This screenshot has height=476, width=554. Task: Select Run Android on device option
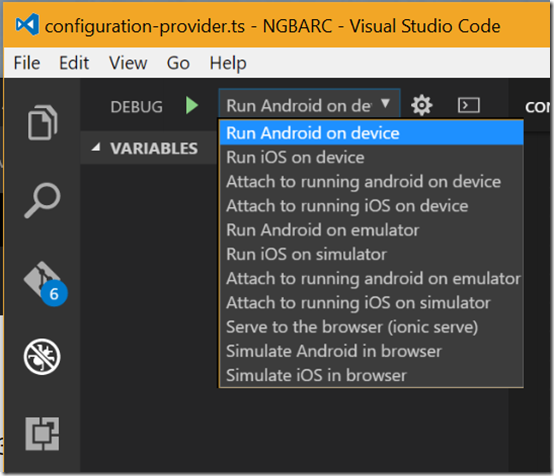coord(371,133)
